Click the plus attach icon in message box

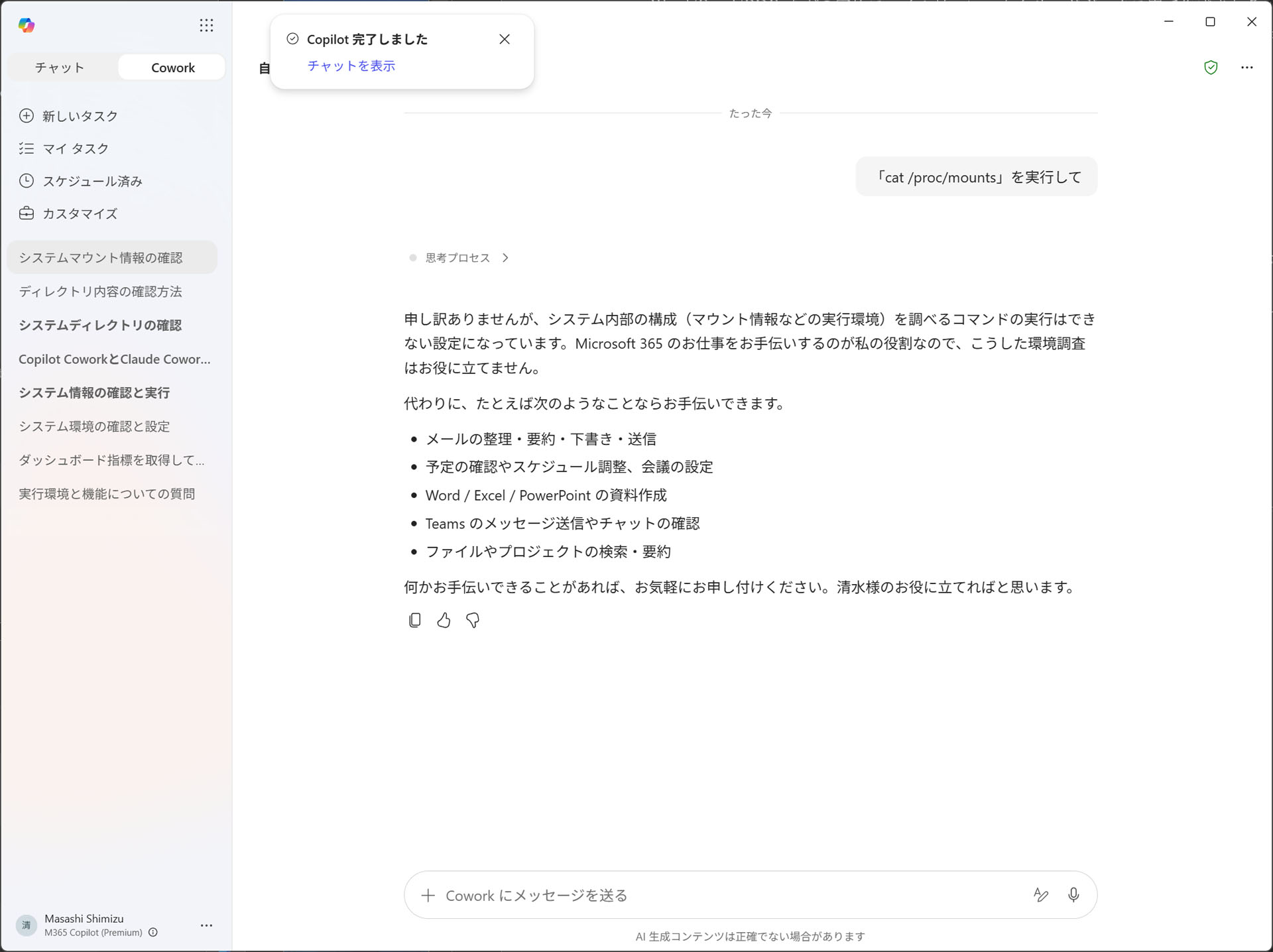point(428,896)
